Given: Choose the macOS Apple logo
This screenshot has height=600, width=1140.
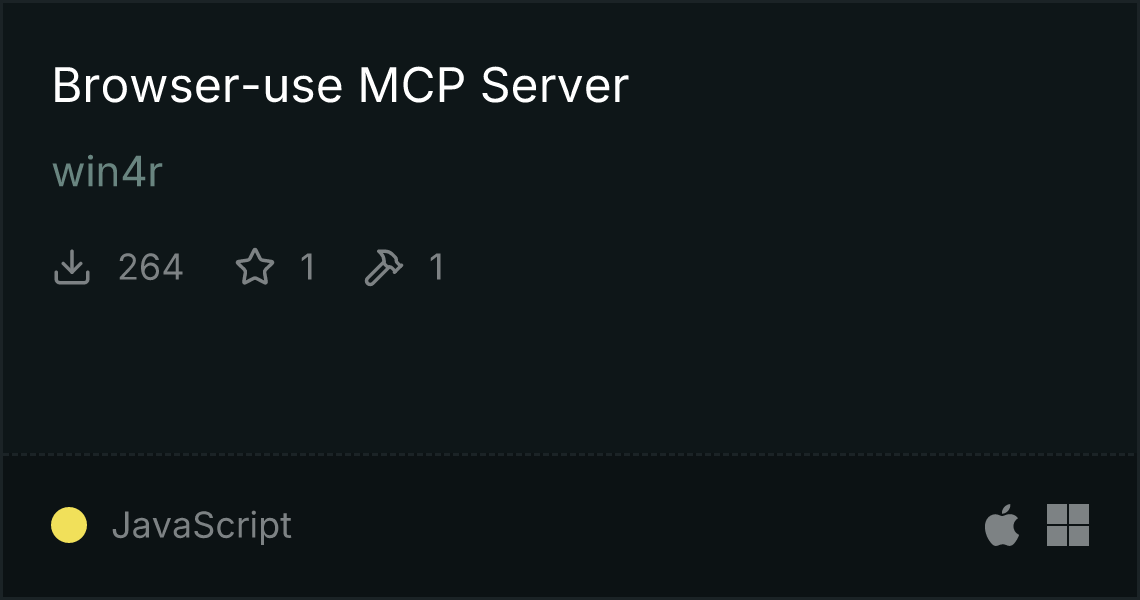Looking at the screenshot, I should (x=1002, y=524).
